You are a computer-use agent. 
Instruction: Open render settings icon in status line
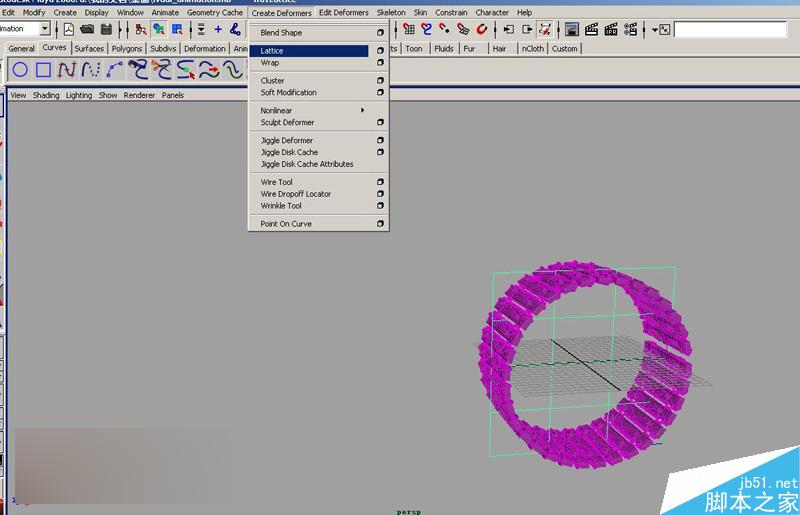pos(630,30)
